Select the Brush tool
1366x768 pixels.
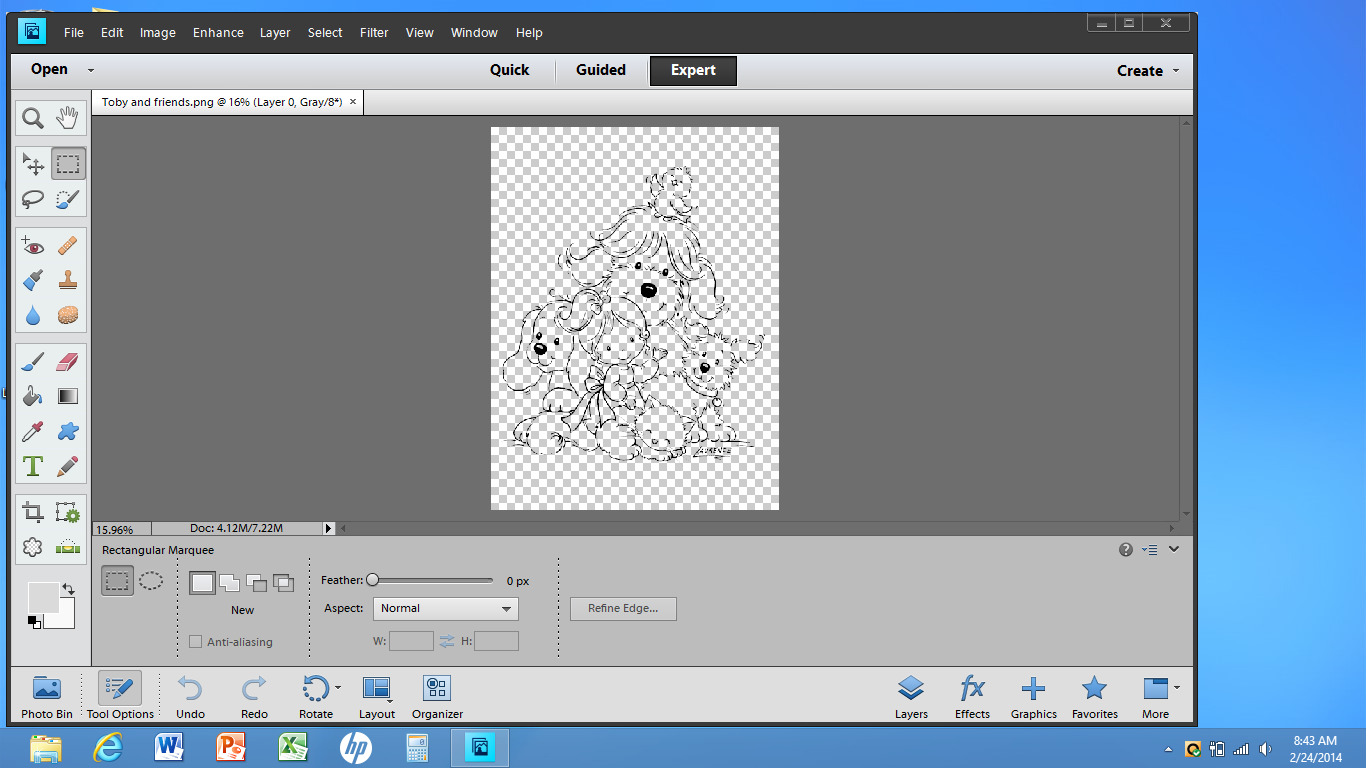(33, 361)
